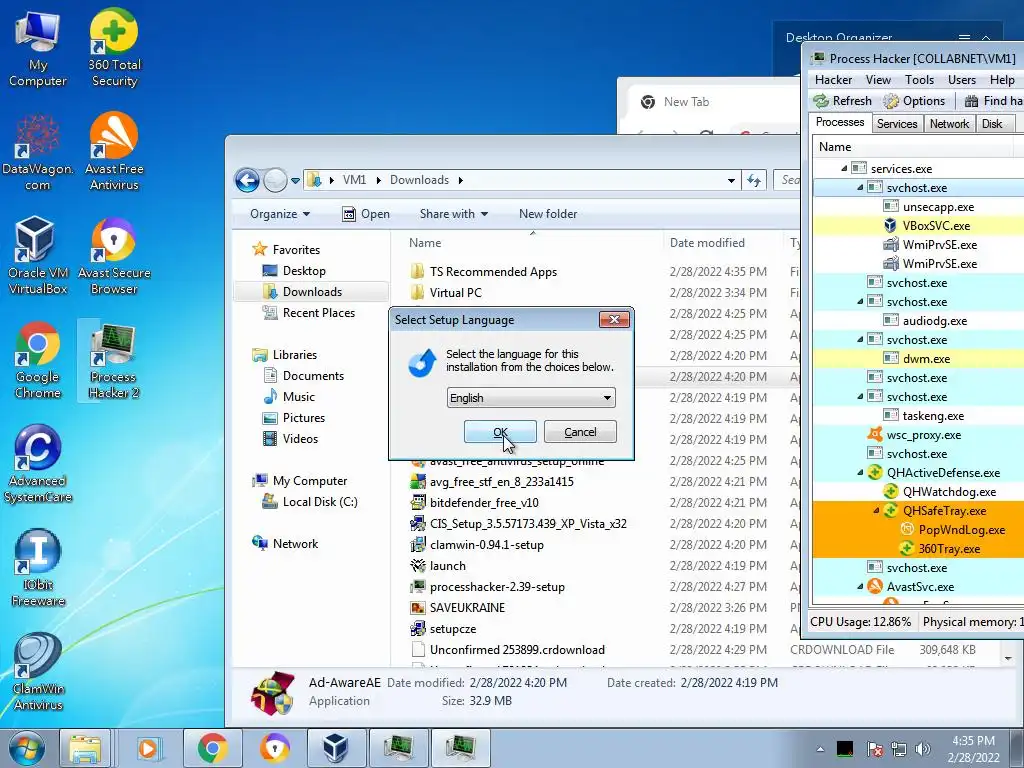Open Options in Process Hacker toolbar
Viewport: 1024px width, 768px height.
click(915, 101)
